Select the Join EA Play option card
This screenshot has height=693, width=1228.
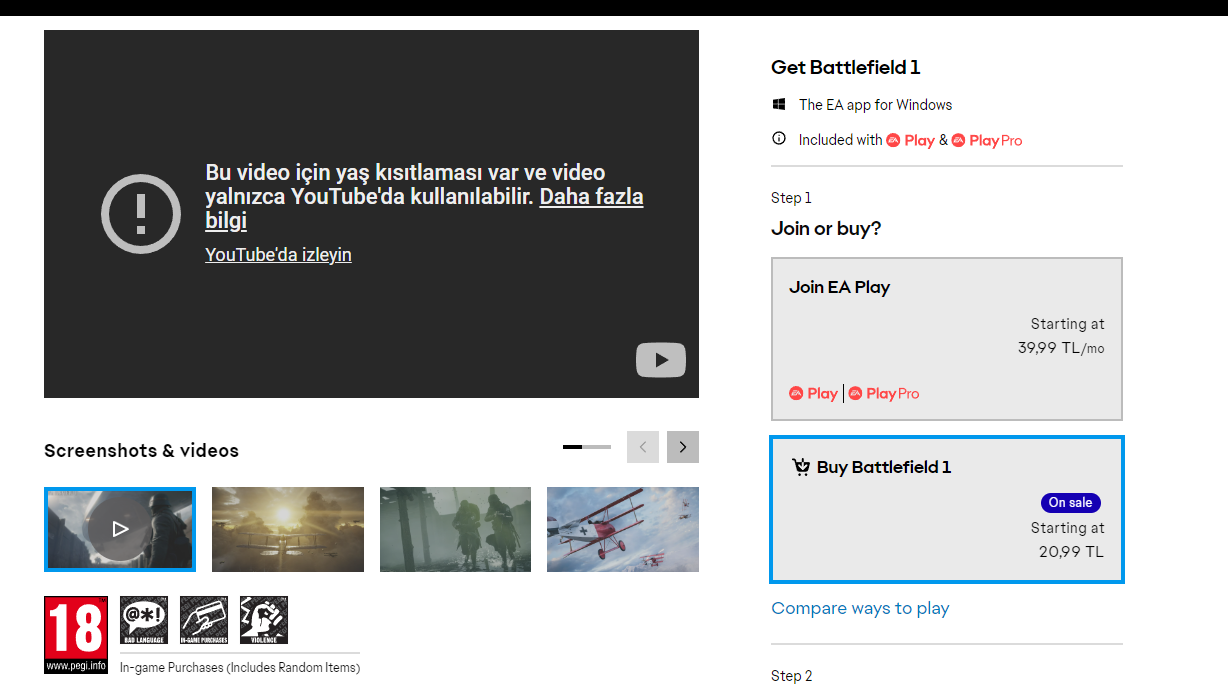(x=947, y=339)
